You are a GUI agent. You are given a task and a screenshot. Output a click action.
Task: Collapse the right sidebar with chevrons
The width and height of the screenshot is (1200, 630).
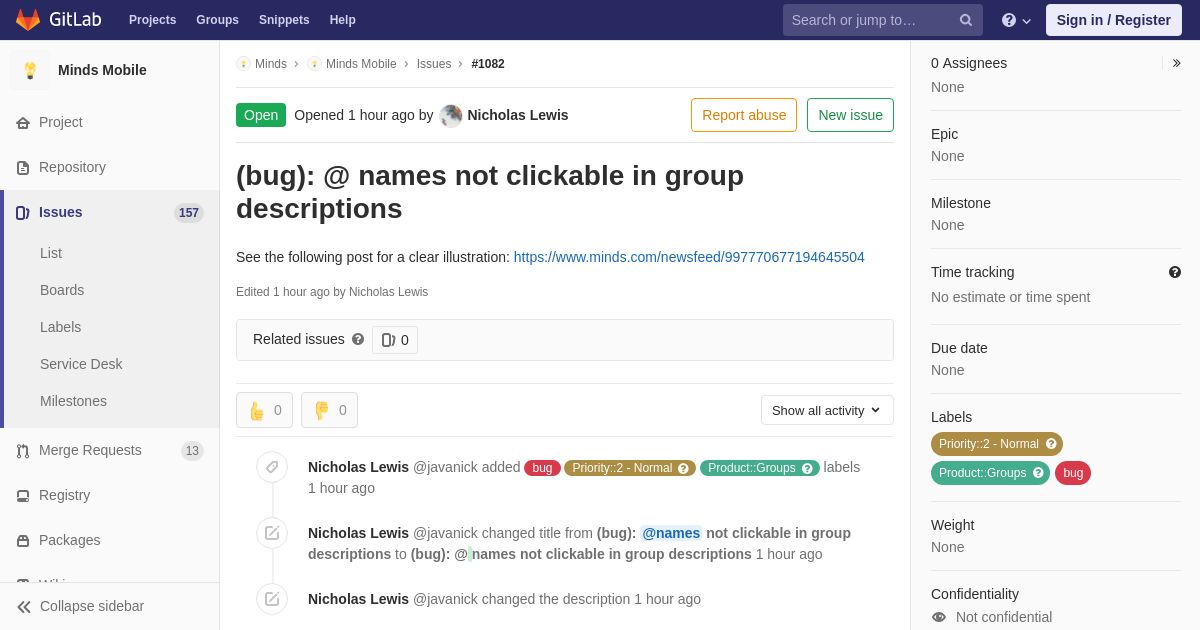pos(1177,63)
